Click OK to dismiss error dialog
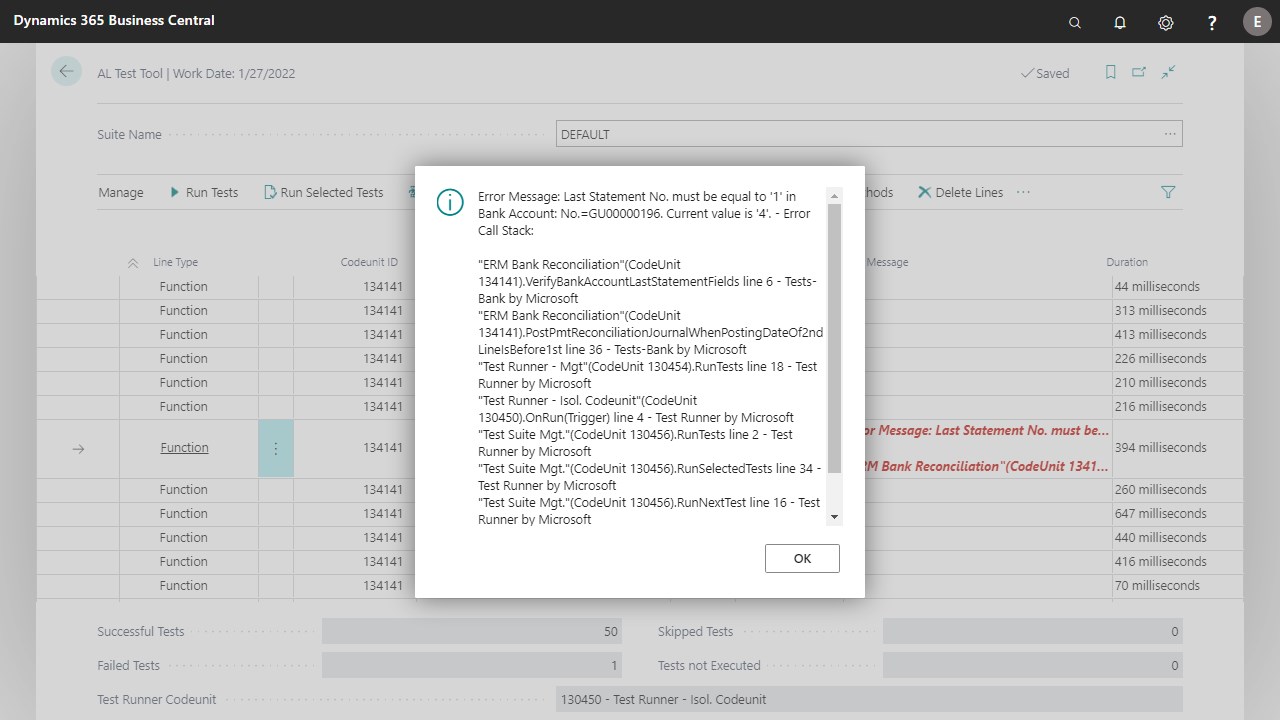 click(x=802, y=558)
